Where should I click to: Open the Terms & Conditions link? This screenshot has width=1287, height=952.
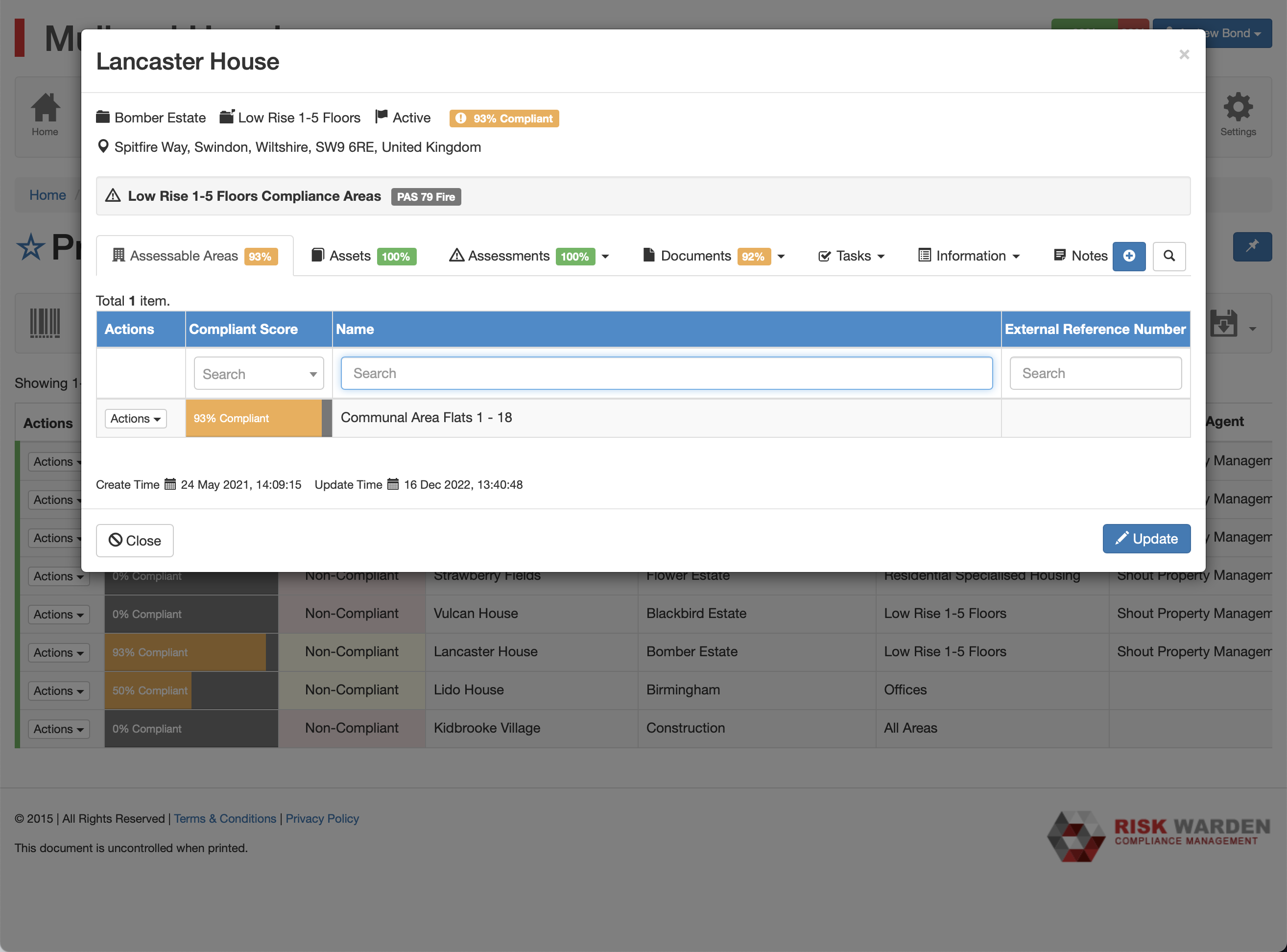coord(225,818)
